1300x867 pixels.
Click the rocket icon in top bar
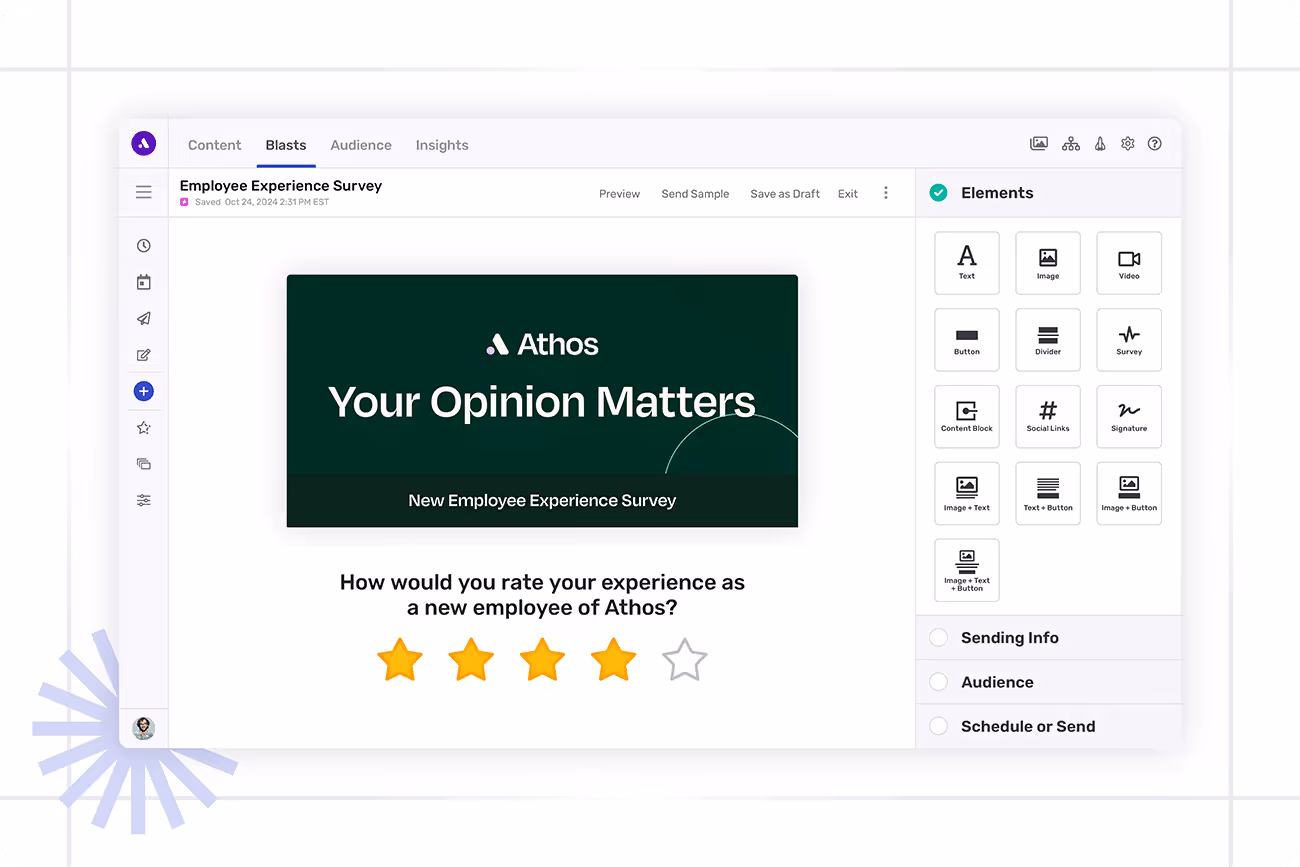pyautogui.click(x=1100, y=144)
